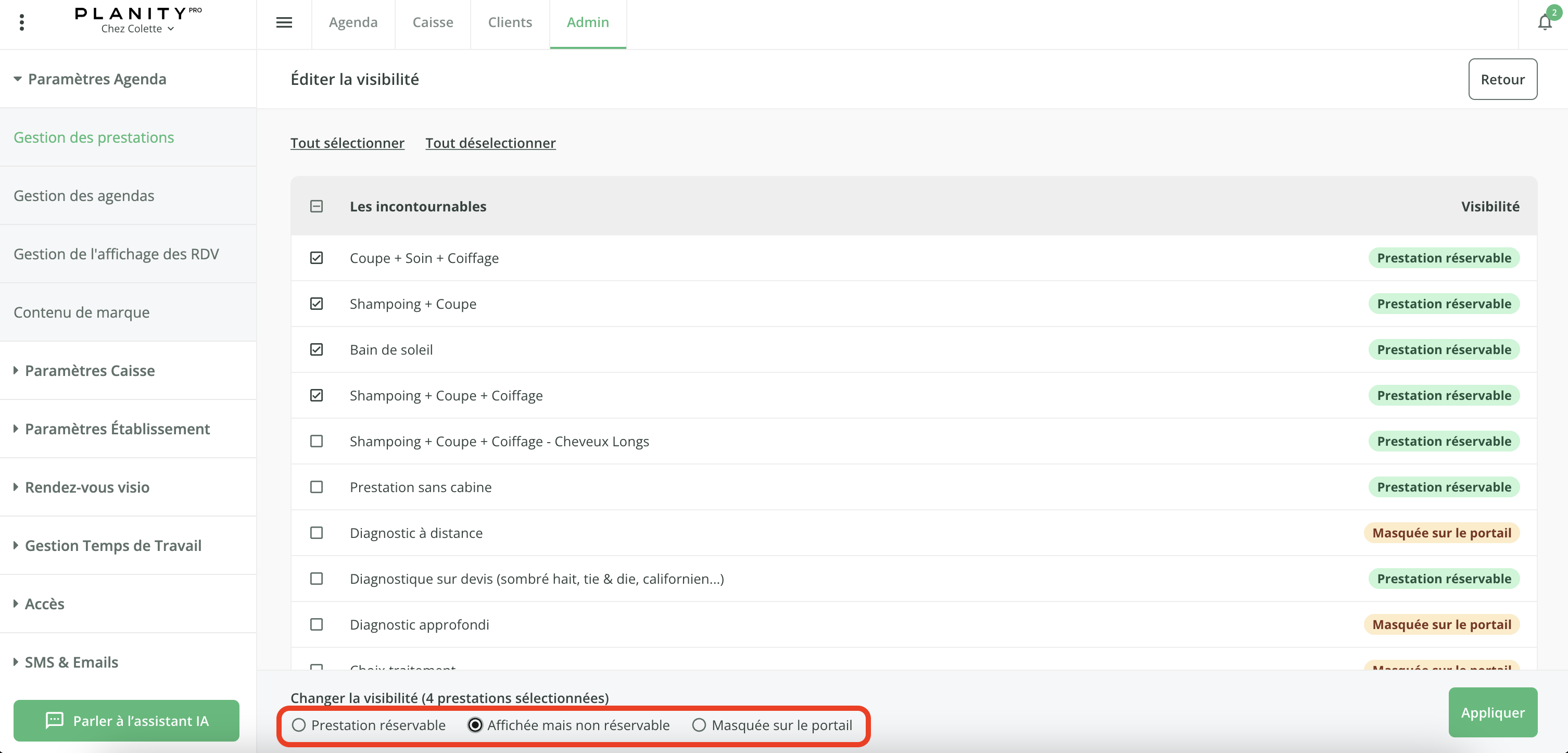Open notifications bell icon

pos(1544,22)
